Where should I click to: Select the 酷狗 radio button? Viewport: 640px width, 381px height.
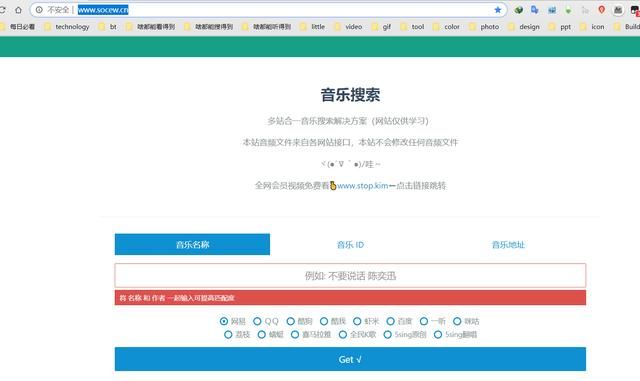(291, 321)
